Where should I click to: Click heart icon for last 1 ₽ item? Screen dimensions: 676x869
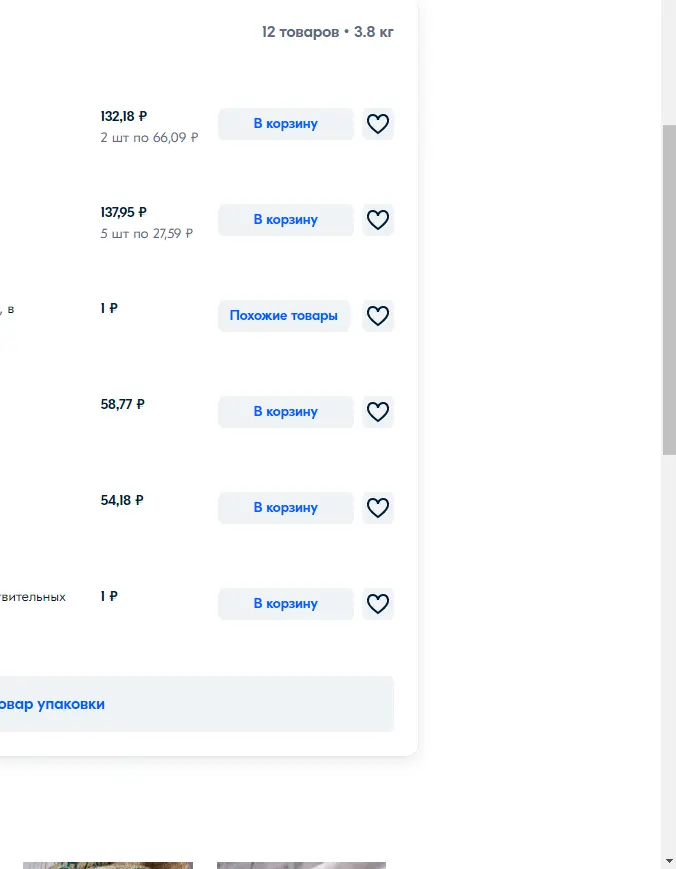point(378,604)
